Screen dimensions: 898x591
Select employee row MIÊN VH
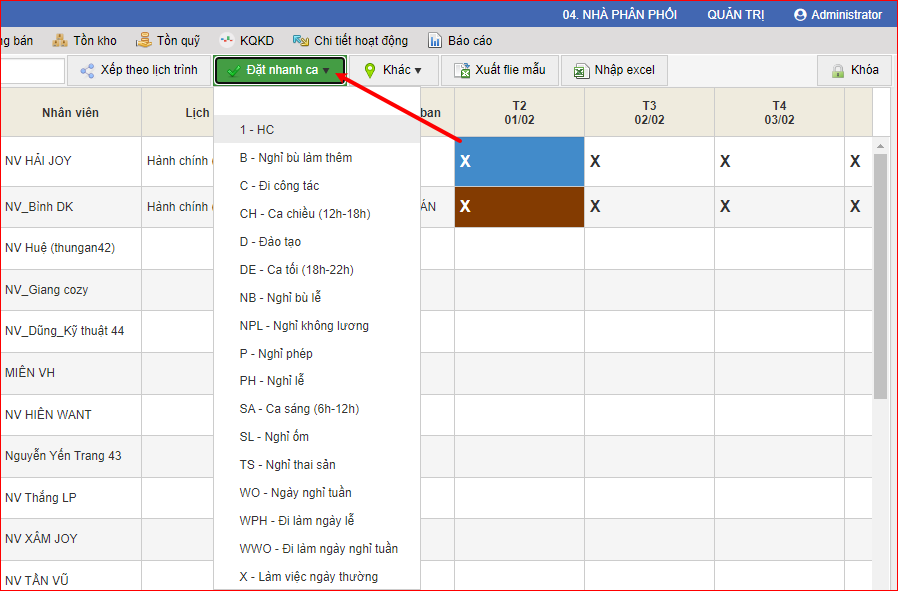[30, 373]
